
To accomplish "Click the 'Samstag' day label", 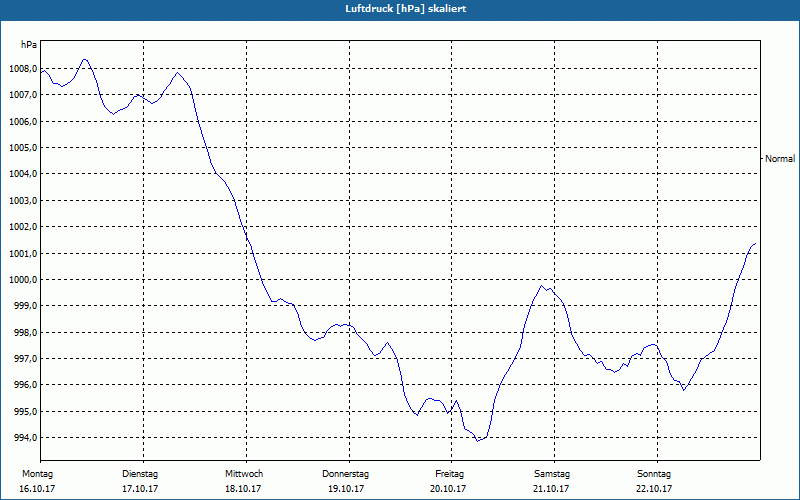I will (552, 474).
